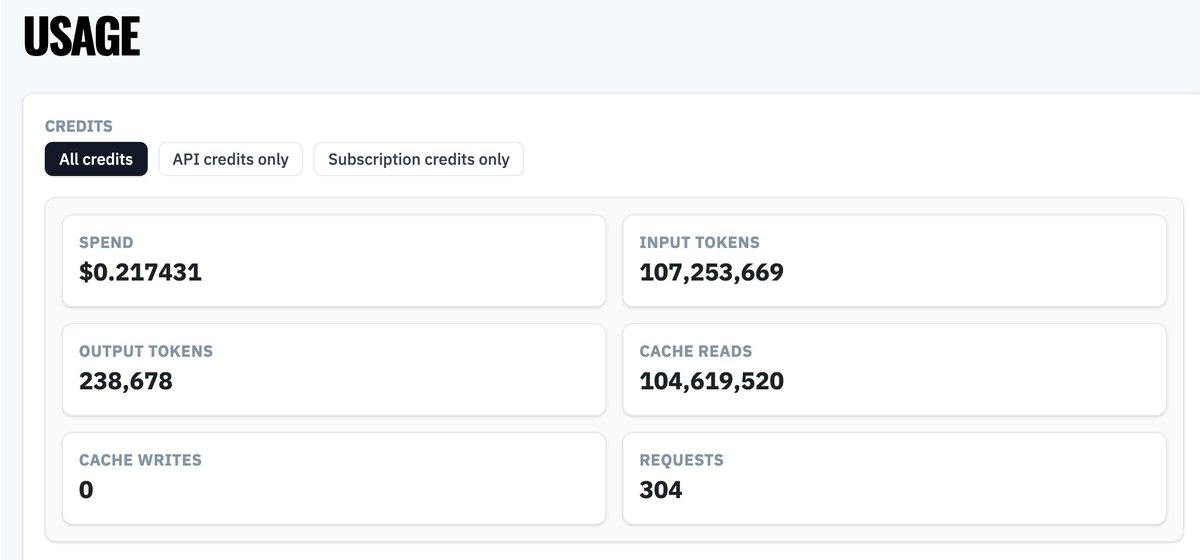The height and width of the screenshot is (560, 1200).
Task: Click the CREDITS section label
Action: [79, 126]
